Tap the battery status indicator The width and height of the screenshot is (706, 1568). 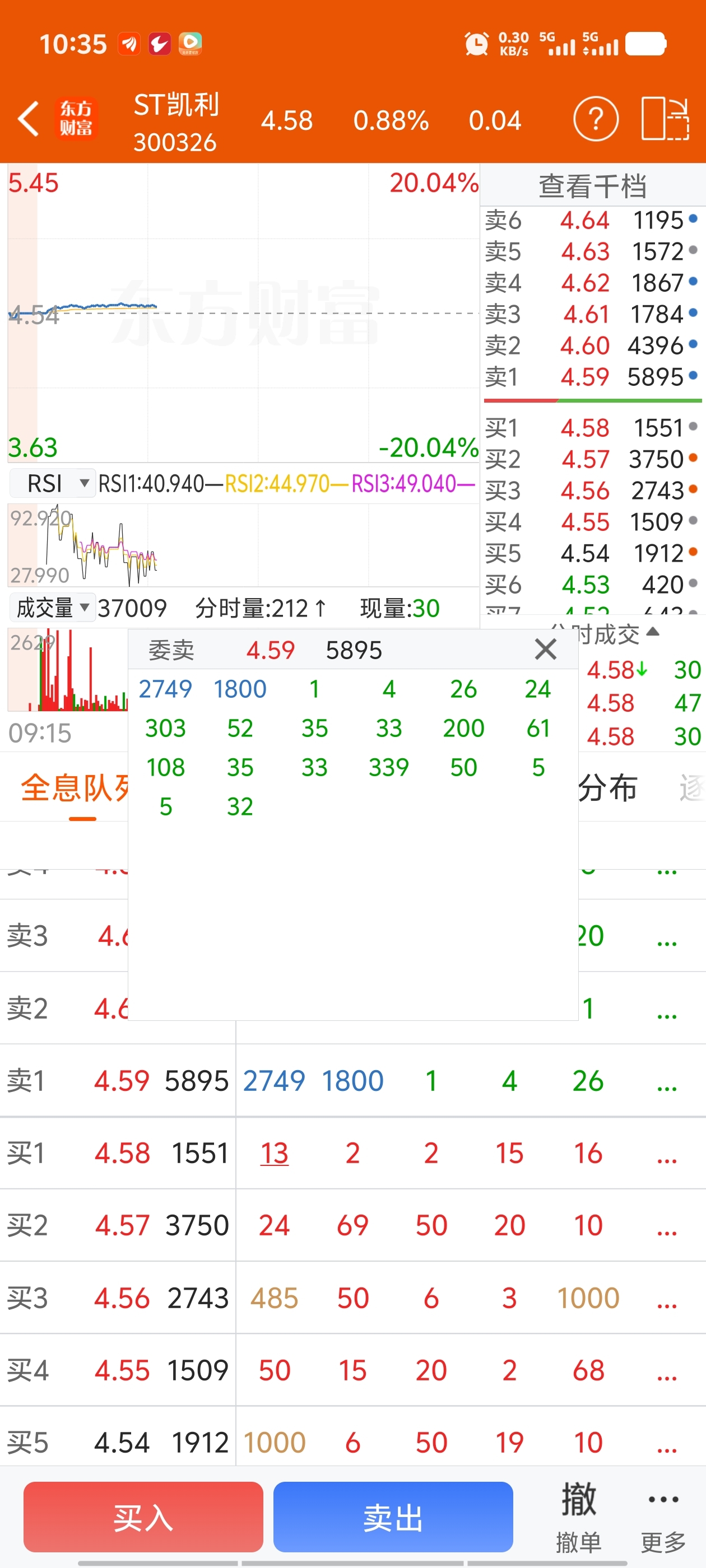click(x=646, y=44)
